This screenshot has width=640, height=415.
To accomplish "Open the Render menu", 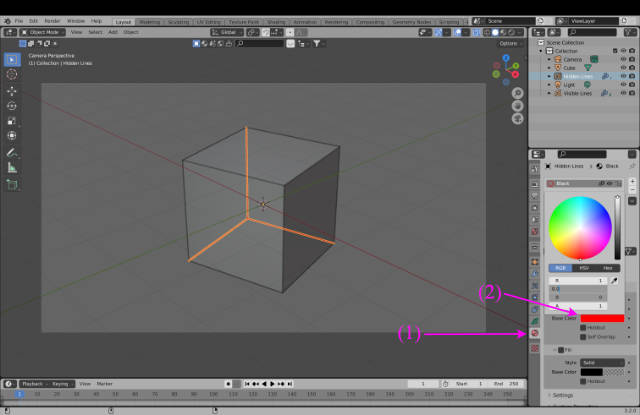I will click(52, 21).
